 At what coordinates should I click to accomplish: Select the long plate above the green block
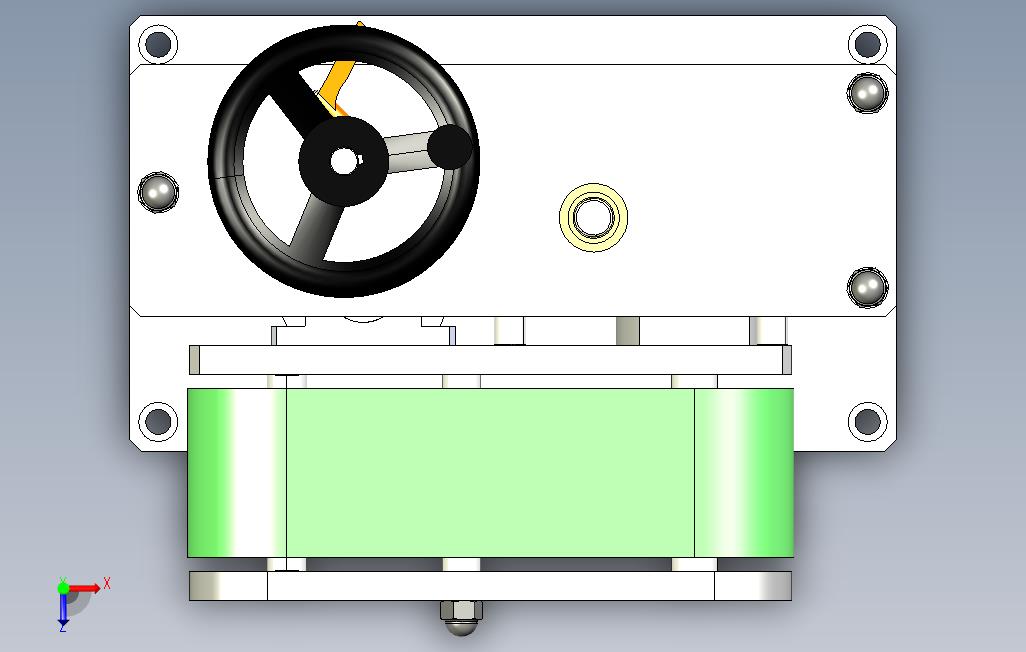(x=490, y=360)
